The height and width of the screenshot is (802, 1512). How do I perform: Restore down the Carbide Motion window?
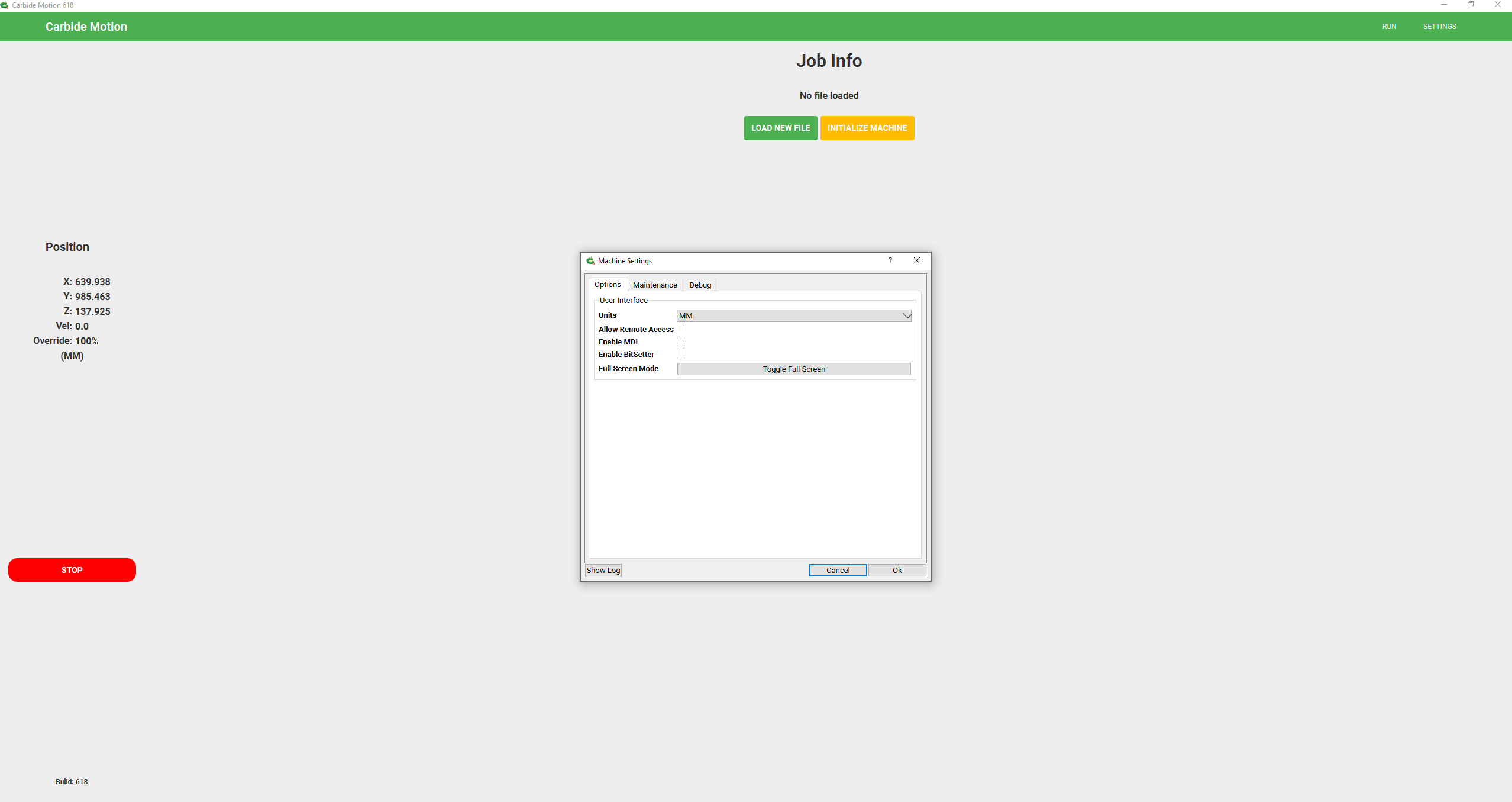tap(1470, 5)
